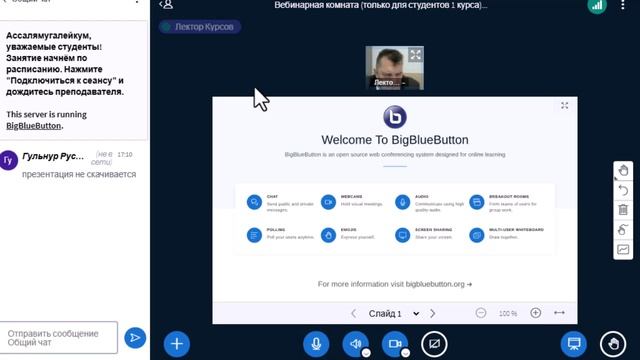Click the raise hand button
Viewport: 640px width, 360px height.
613,344
